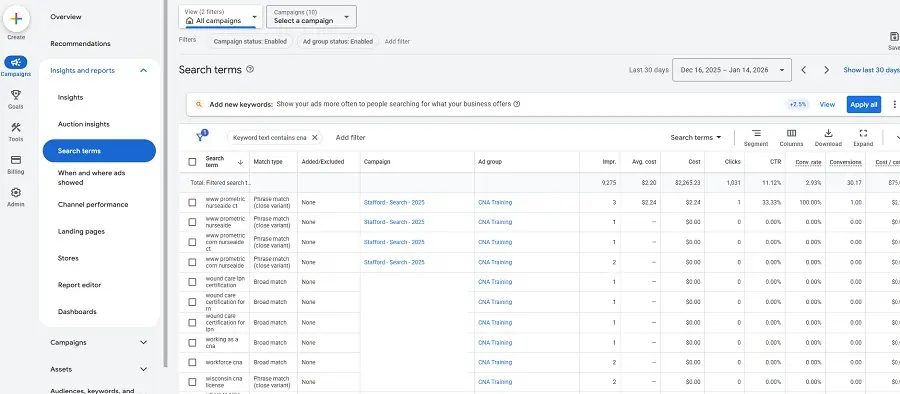
Task: Click the Save icon at top right
Action: tap(893, 37)
